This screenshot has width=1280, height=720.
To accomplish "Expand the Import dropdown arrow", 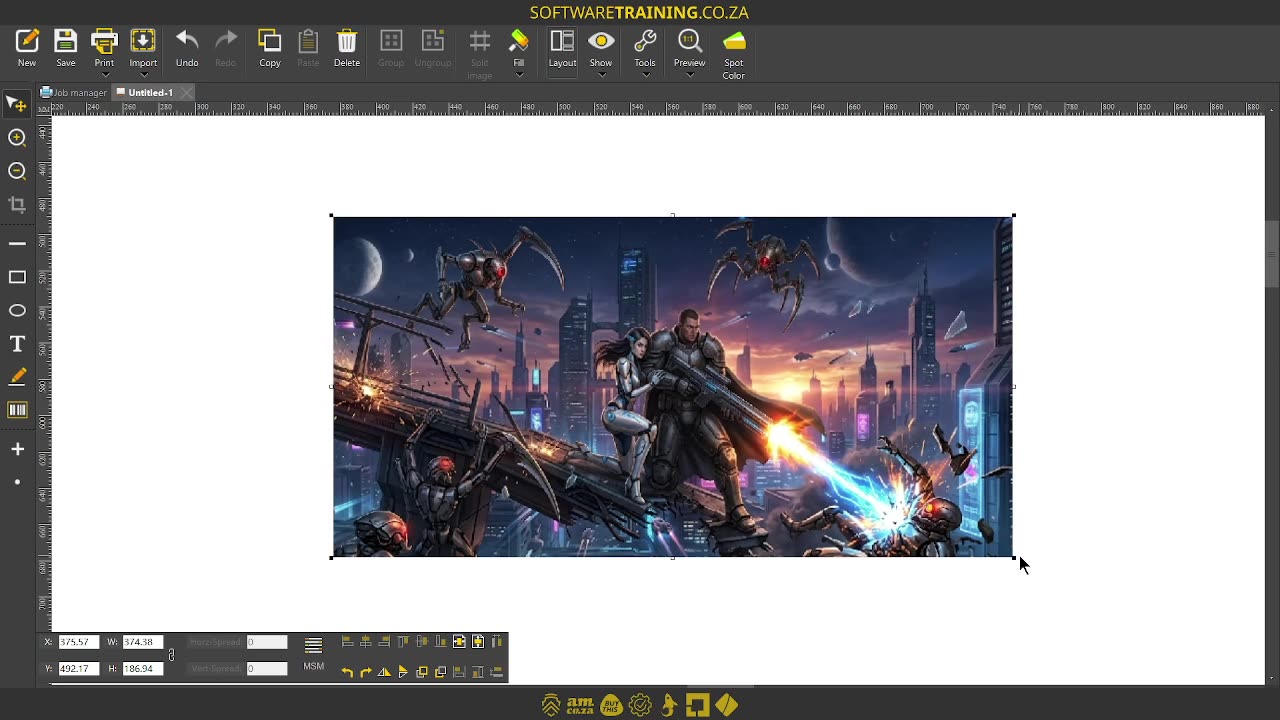I will click(143, 75).
